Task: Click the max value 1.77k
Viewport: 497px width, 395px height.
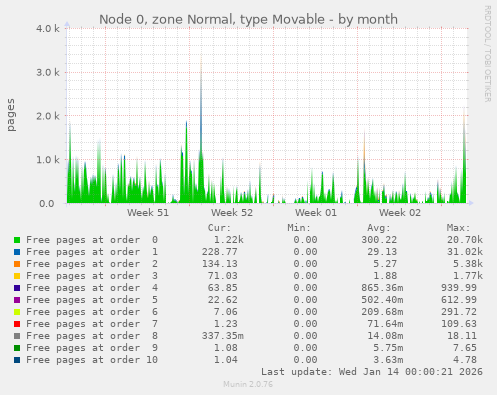Action: [x=468, y=276]
